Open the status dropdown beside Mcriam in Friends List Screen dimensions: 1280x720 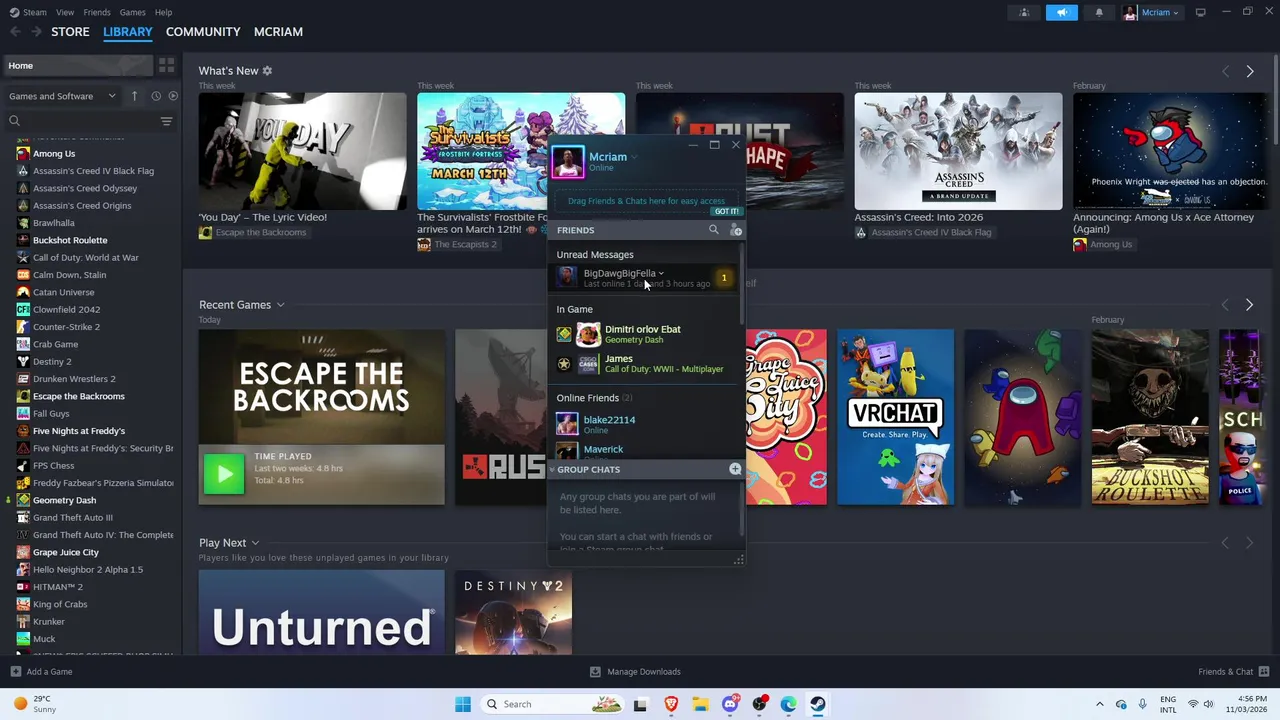[x=634, y=157]
